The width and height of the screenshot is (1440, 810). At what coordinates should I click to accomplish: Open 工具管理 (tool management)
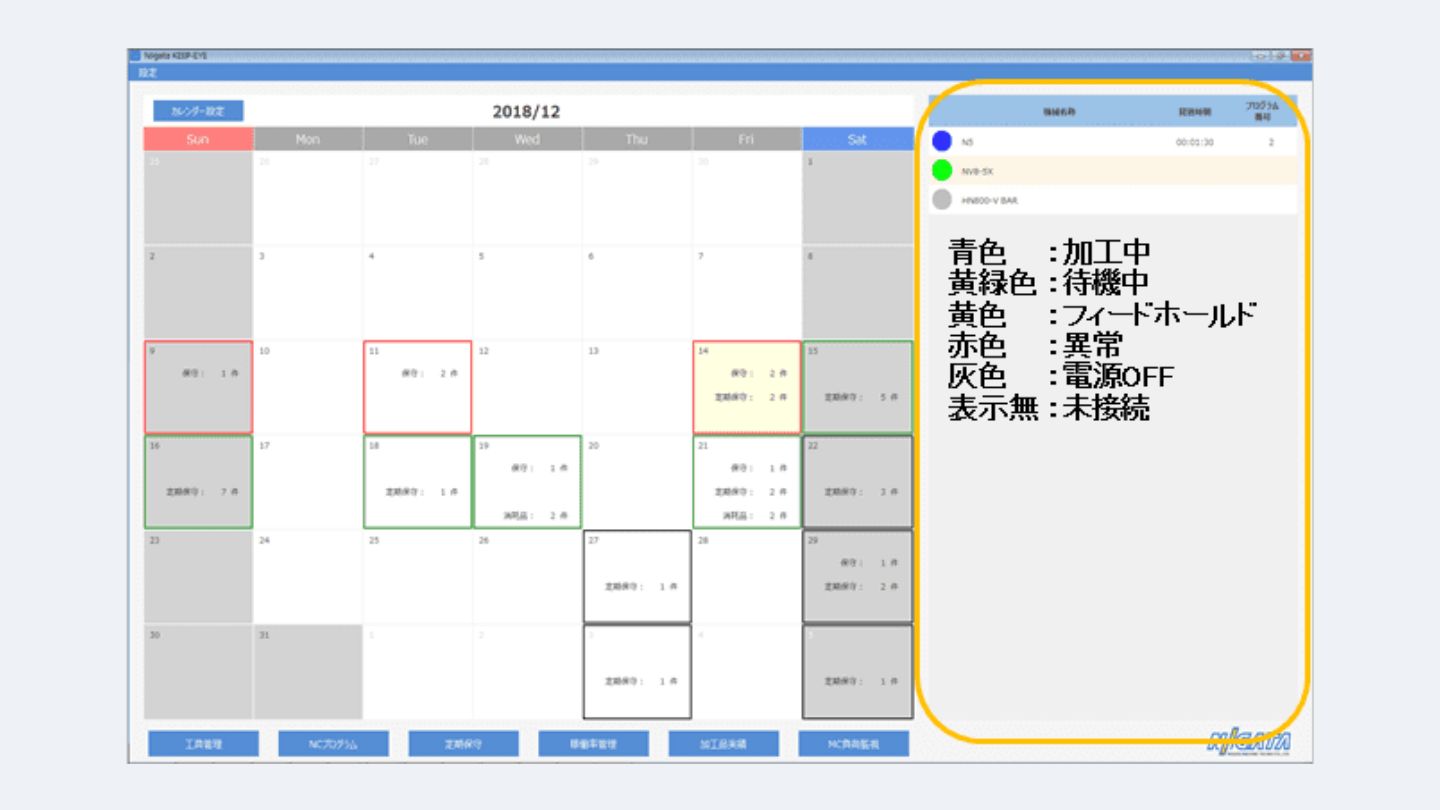(x=203, y=744)
